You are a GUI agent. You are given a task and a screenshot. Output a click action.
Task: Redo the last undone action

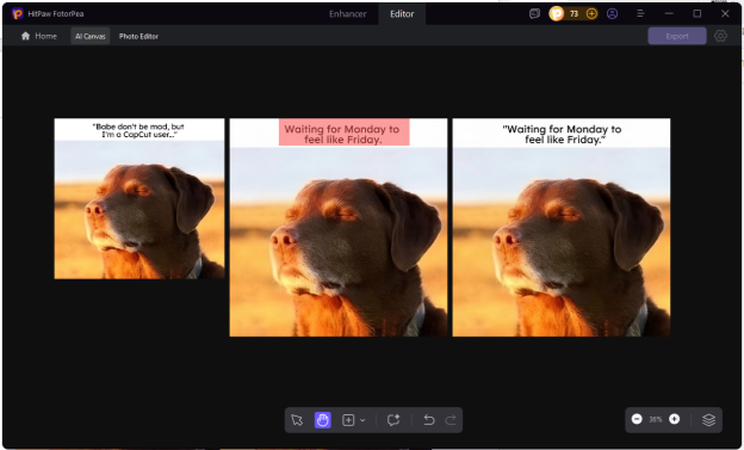450,420
